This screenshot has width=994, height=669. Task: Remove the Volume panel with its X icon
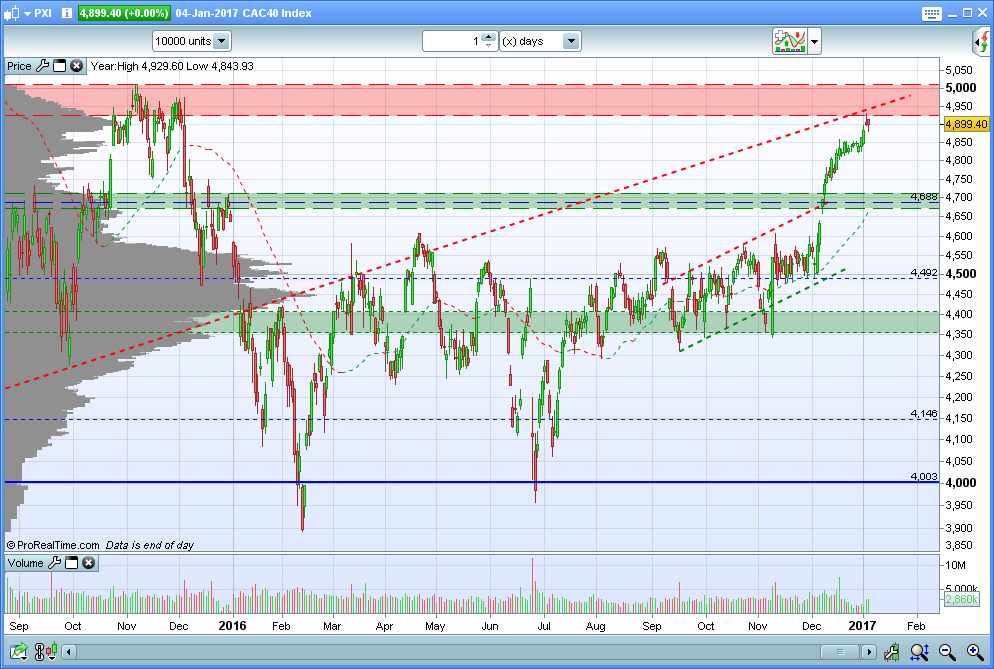(89, 562)
